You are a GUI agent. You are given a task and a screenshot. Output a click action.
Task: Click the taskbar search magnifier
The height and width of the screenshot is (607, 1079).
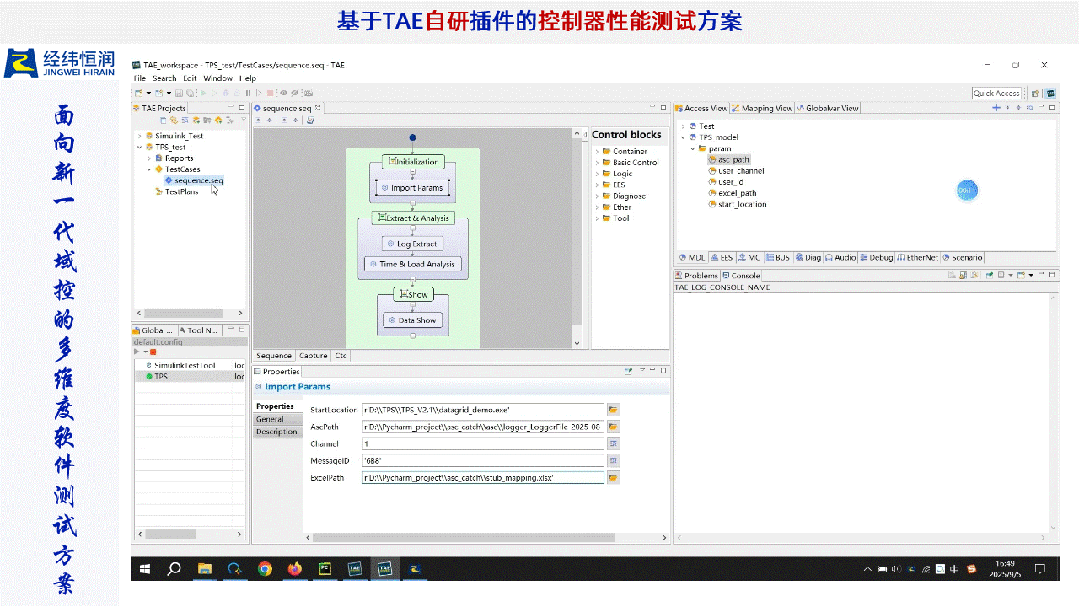point(174,569)
